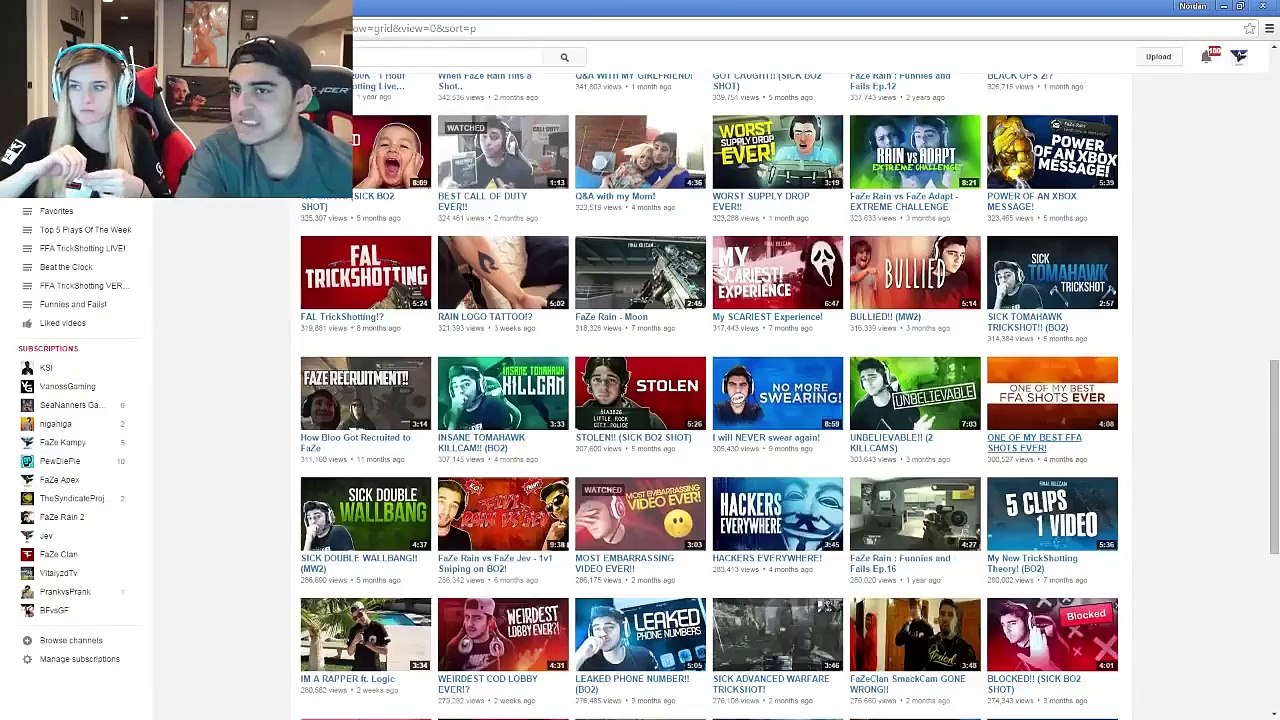Click the SeaNanners channel avatar
The height and width of the screenshot is (720, 1280).
pos(28,405)
